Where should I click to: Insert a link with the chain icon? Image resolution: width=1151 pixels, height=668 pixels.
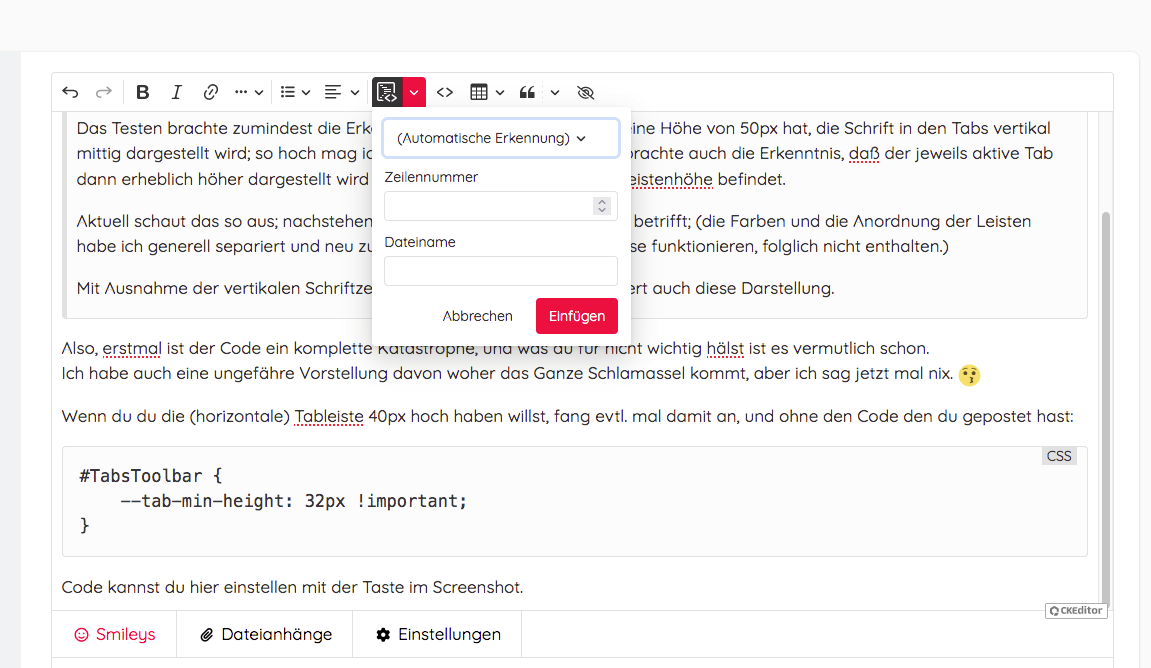[211, 92]
